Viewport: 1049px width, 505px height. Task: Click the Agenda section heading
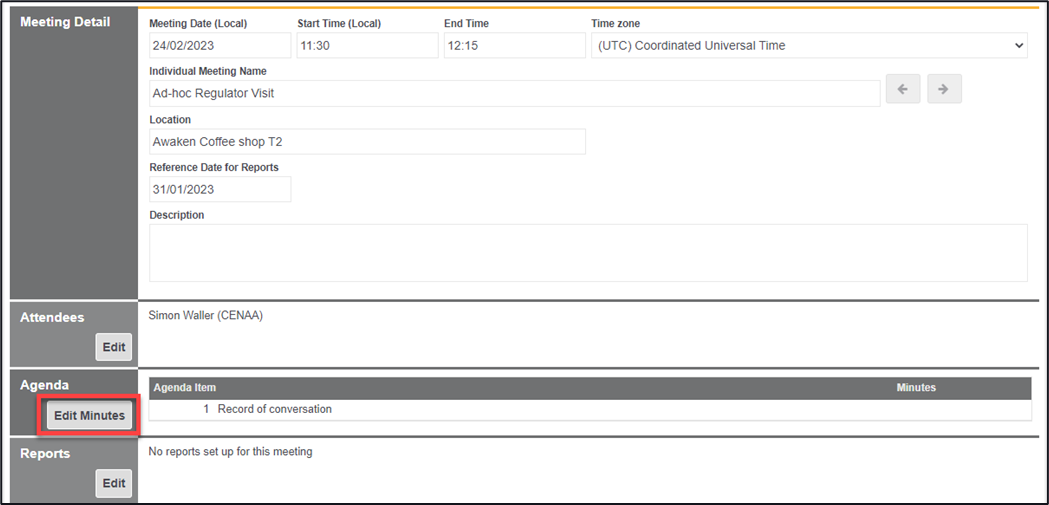coord(45,385)
